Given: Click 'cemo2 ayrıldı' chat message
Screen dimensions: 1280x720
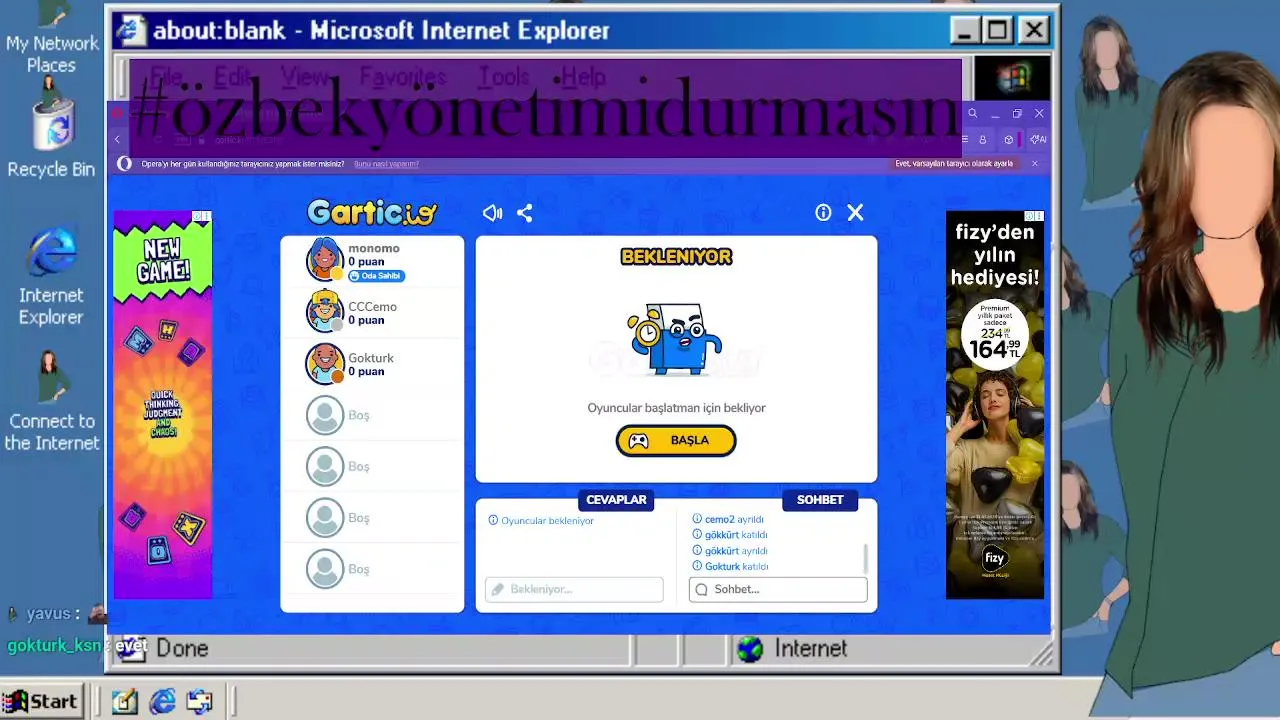Looking at the screenshot, I should [728, 519].
